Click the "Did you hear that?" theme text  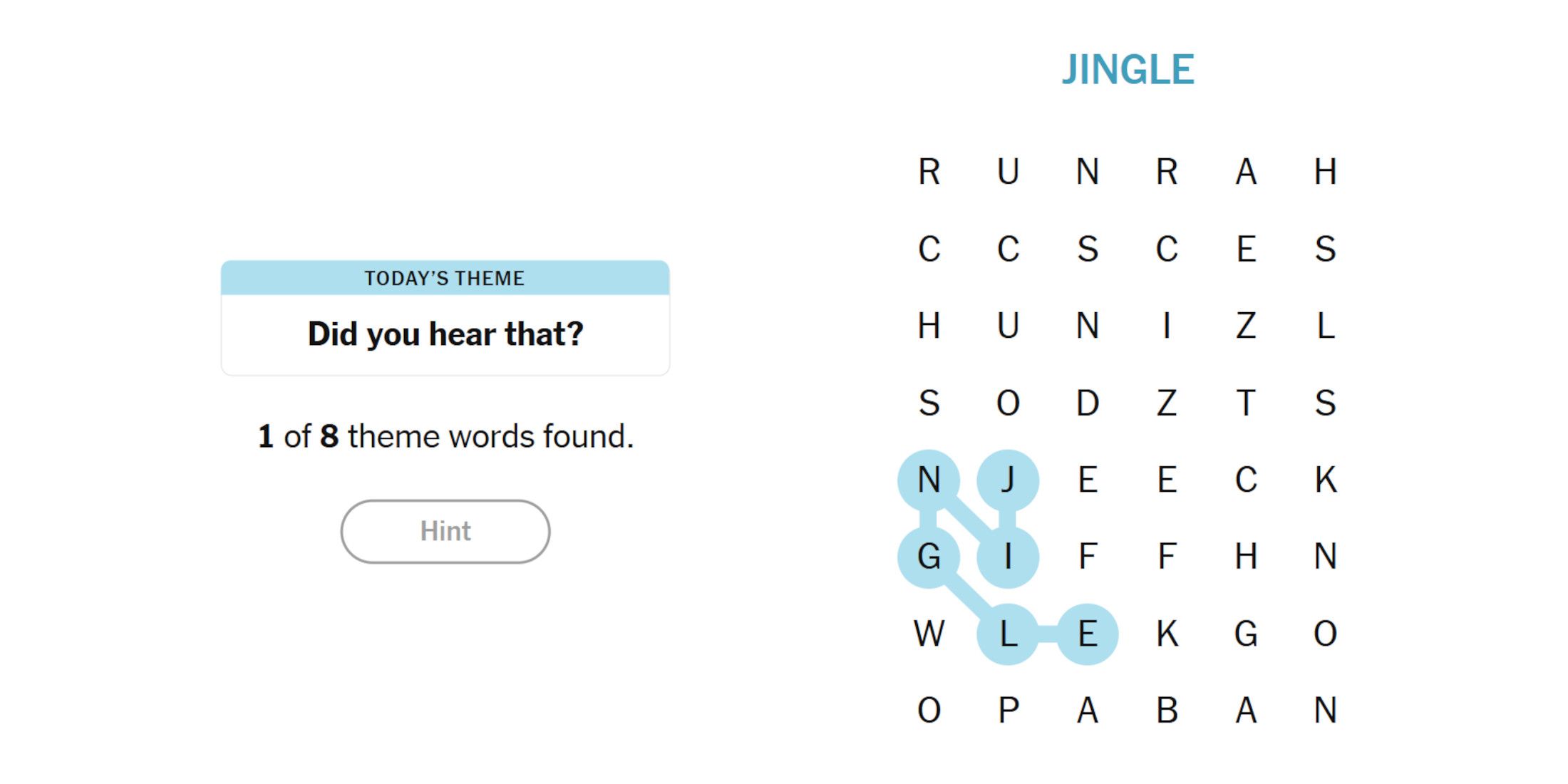point(445,334)
